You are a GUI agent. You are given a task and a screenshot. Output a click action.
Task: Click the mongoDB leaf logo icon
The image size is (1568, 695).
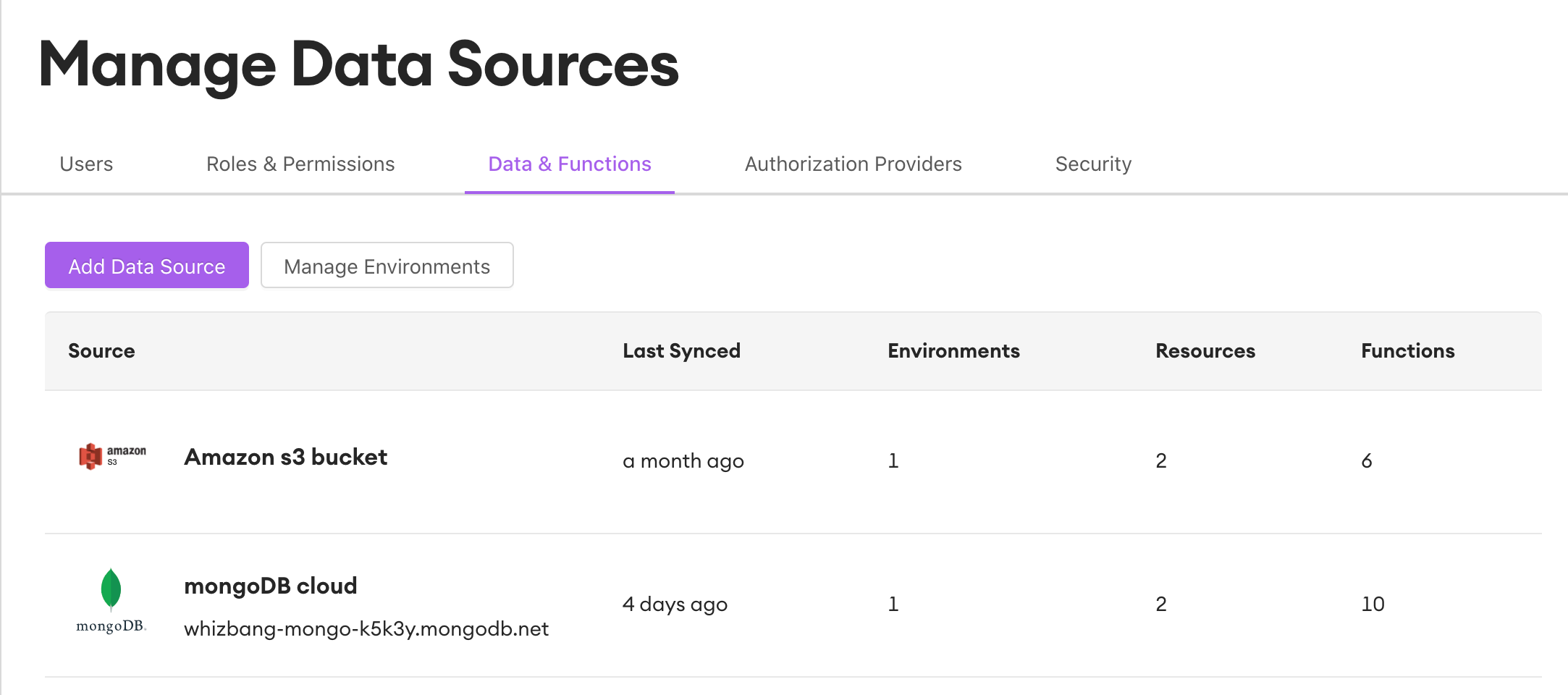[x=111, y=601]
